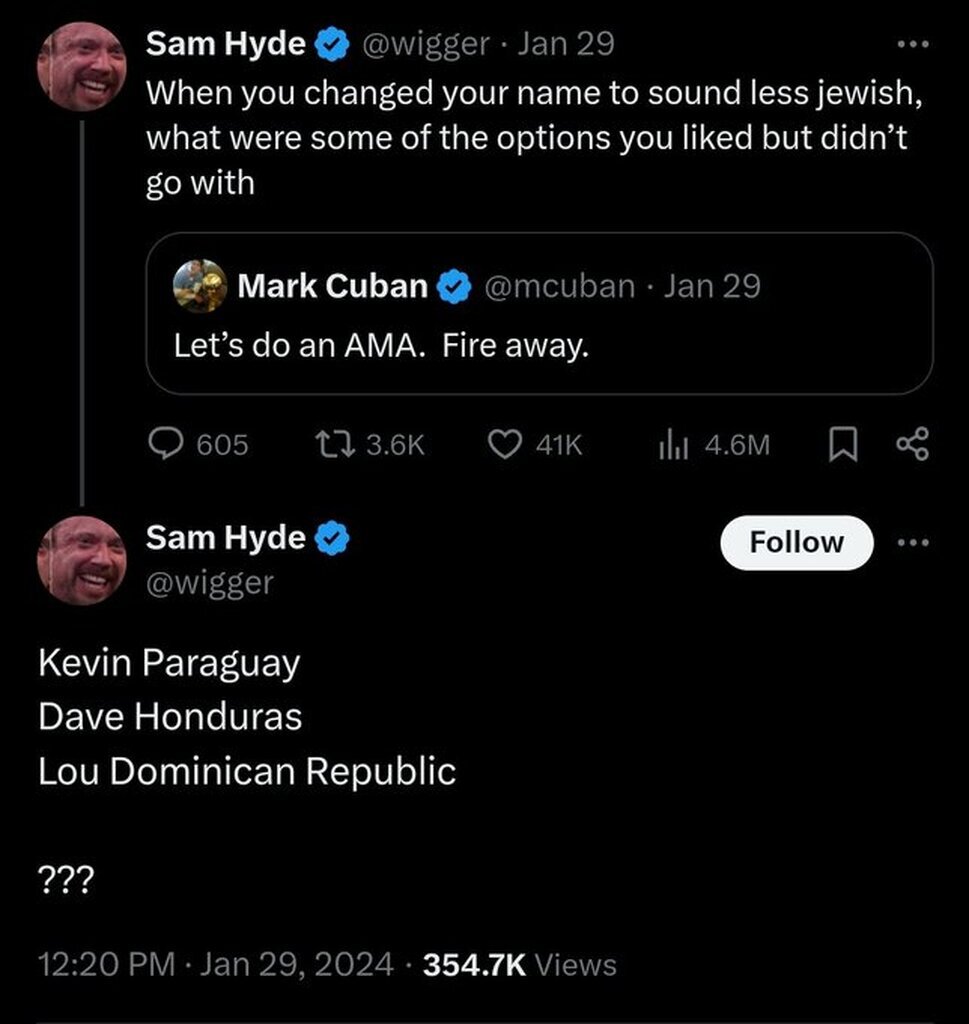Click the Mark Cuban display name
969x1024 pixels.
click(x=332, y=287)
